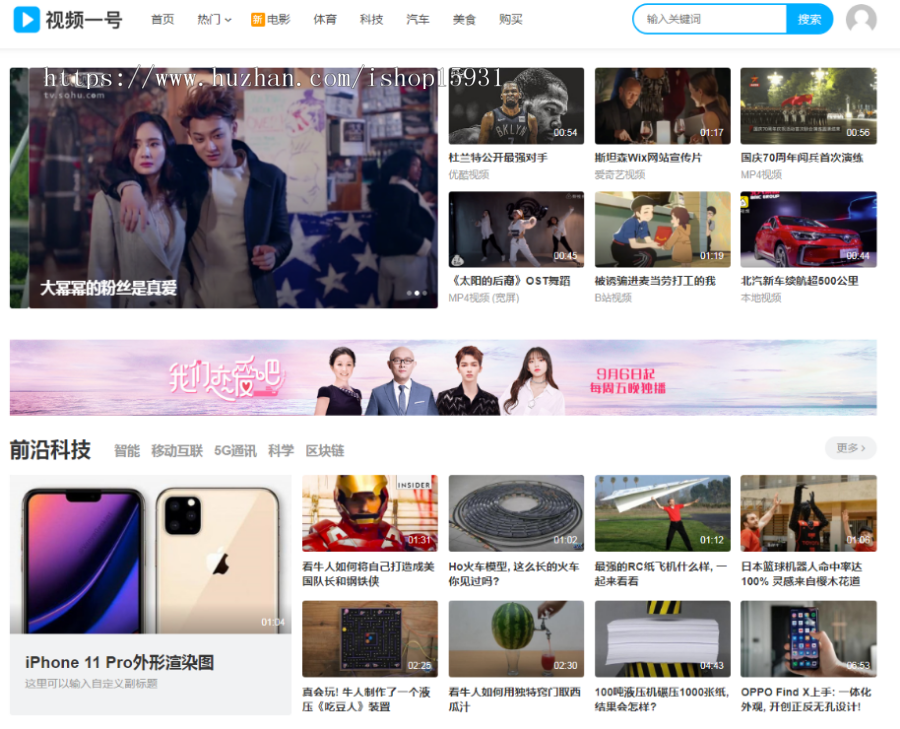Screen dimensions: 900x729
Task: Click the carousel slide indicator dots
Action: click(416, 293)
